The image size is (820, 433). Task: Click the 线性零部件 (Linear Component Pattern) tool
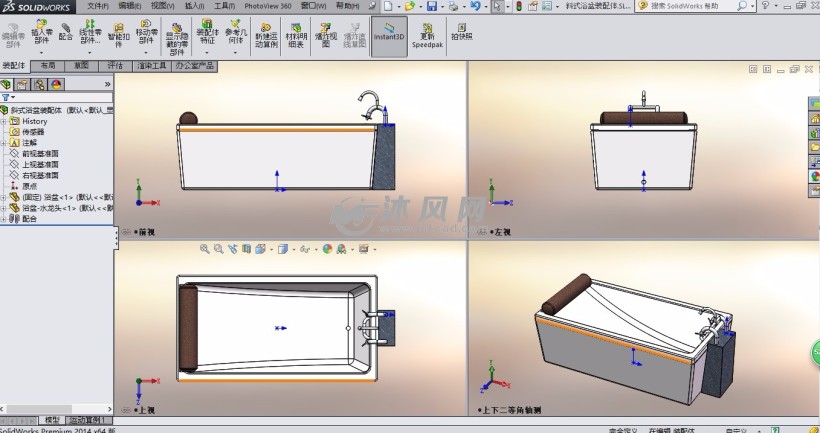90,32
